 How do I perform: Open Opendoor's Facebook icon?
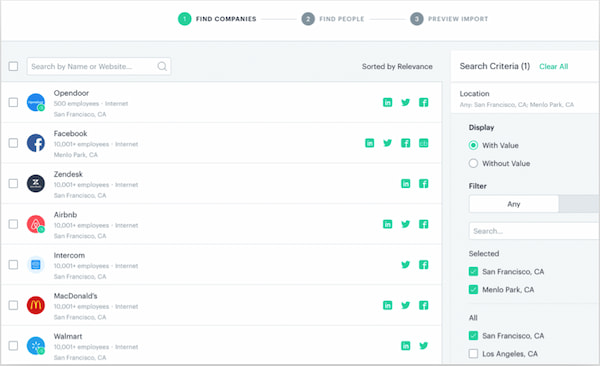[423, 102]
